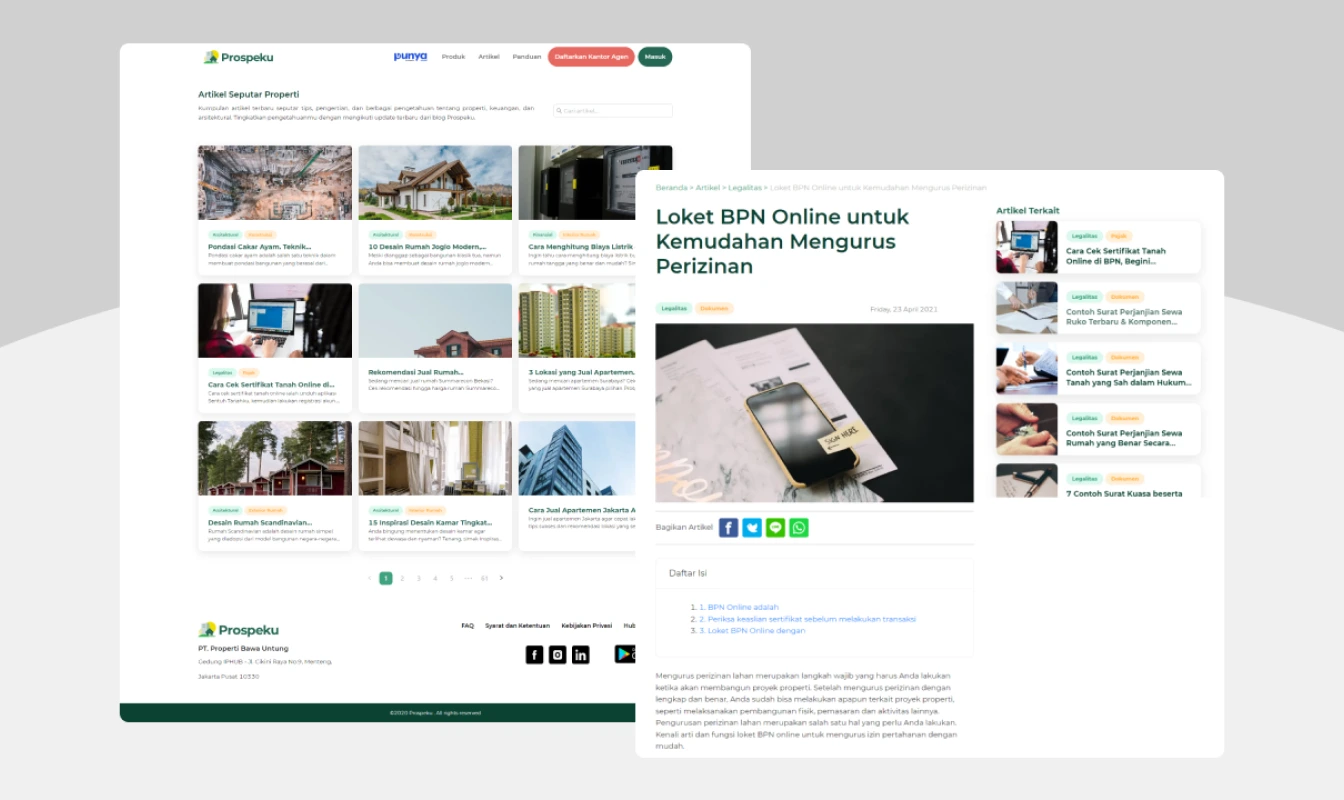This screenshot has width=1344, height=800.
Task: Click 'Desain Rumah Scandinavian...' article title
Action: (260, 522)
